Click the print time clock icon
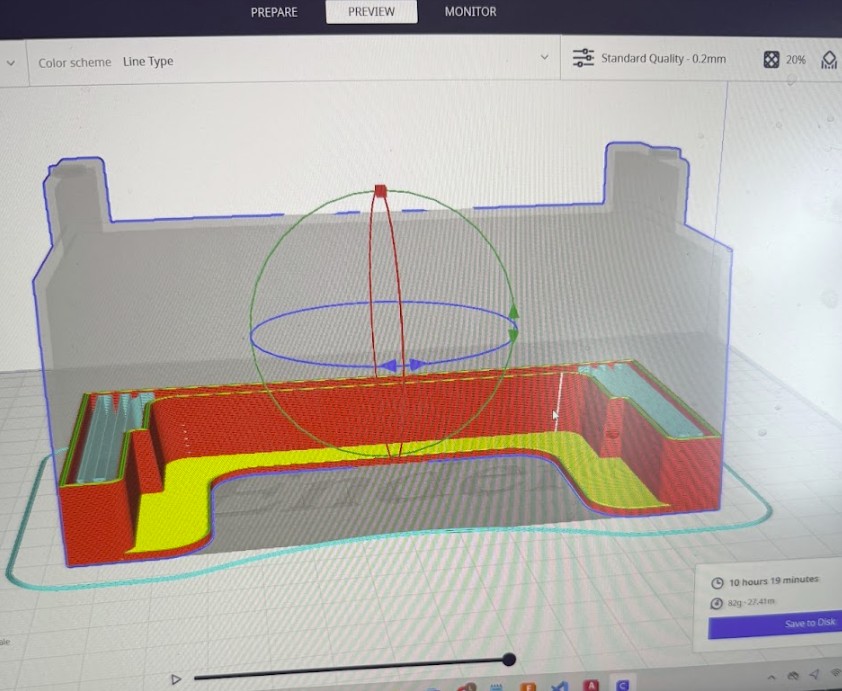842x691 pixels. pyautogui.click(x=717, y=583)
